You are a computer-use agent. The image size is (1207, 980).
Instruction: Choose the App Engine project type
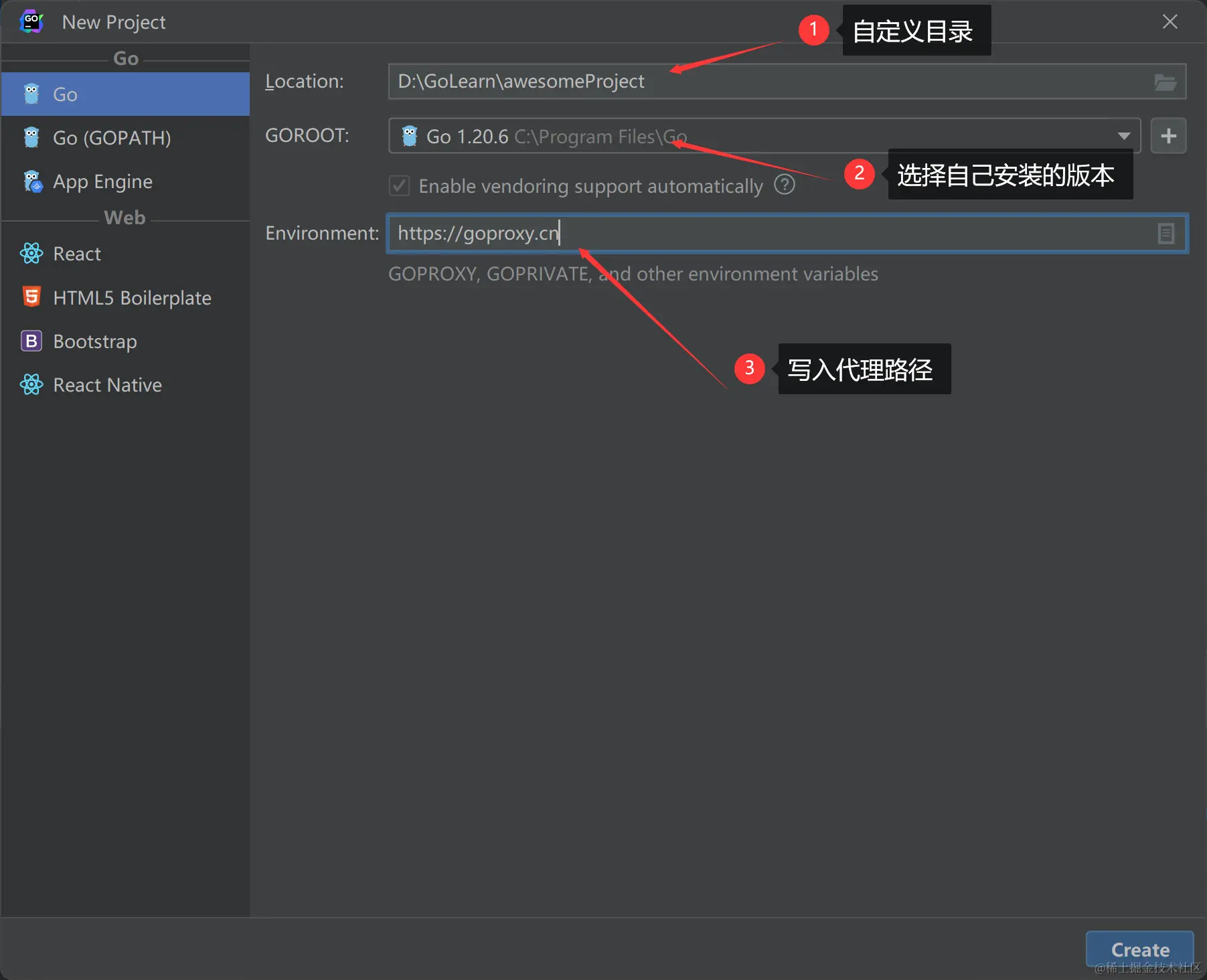(125, 181)
